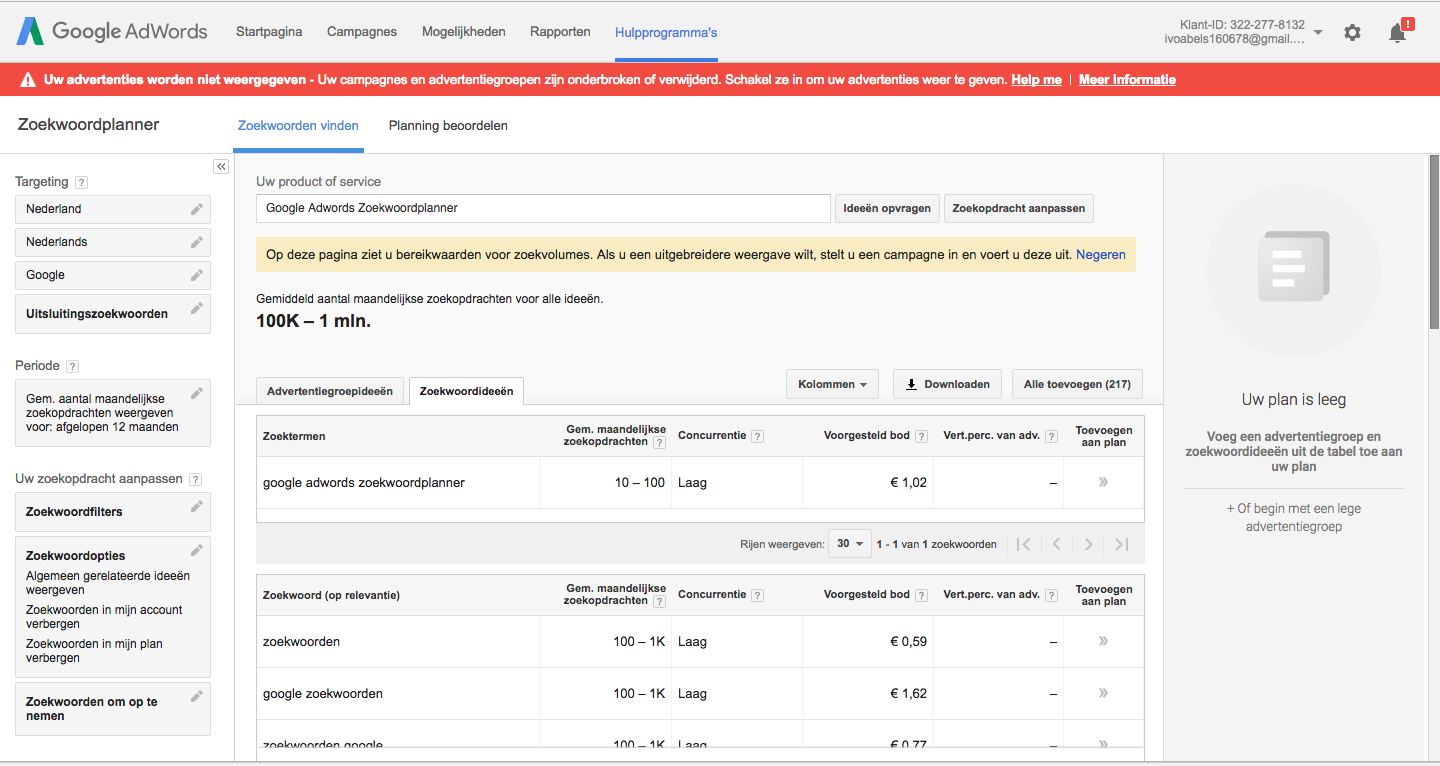Download the keyword ideas
The image size is (1440, 766).
tap(948, 384)
